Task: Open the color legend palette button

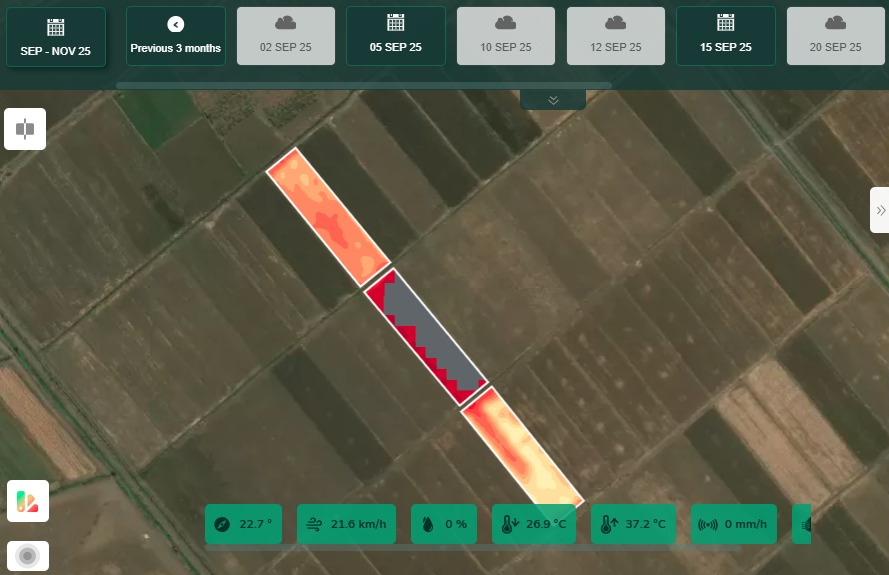Action: tap(27, 501)
